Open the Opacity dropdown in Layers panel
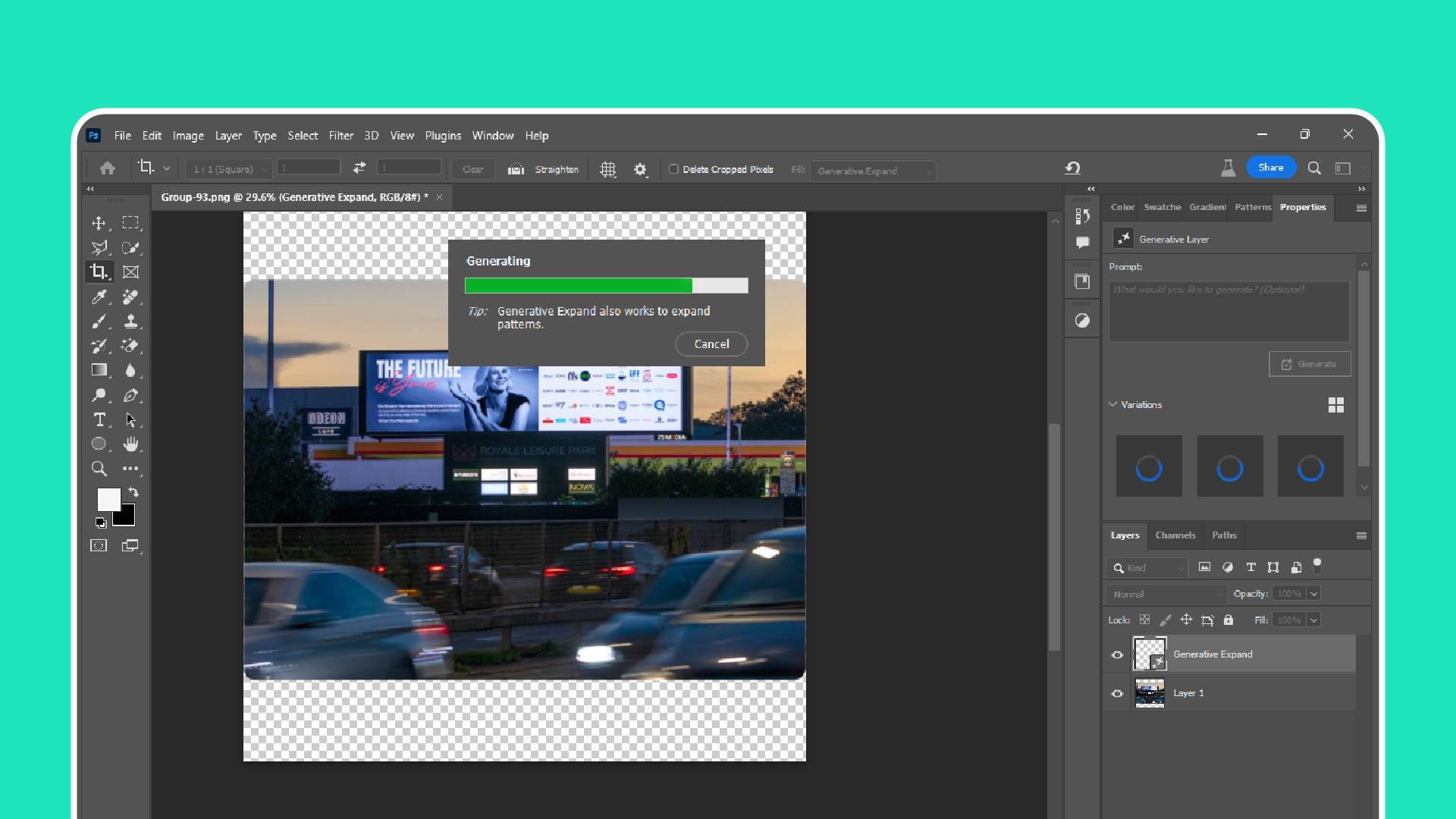 click(1314, 593)
